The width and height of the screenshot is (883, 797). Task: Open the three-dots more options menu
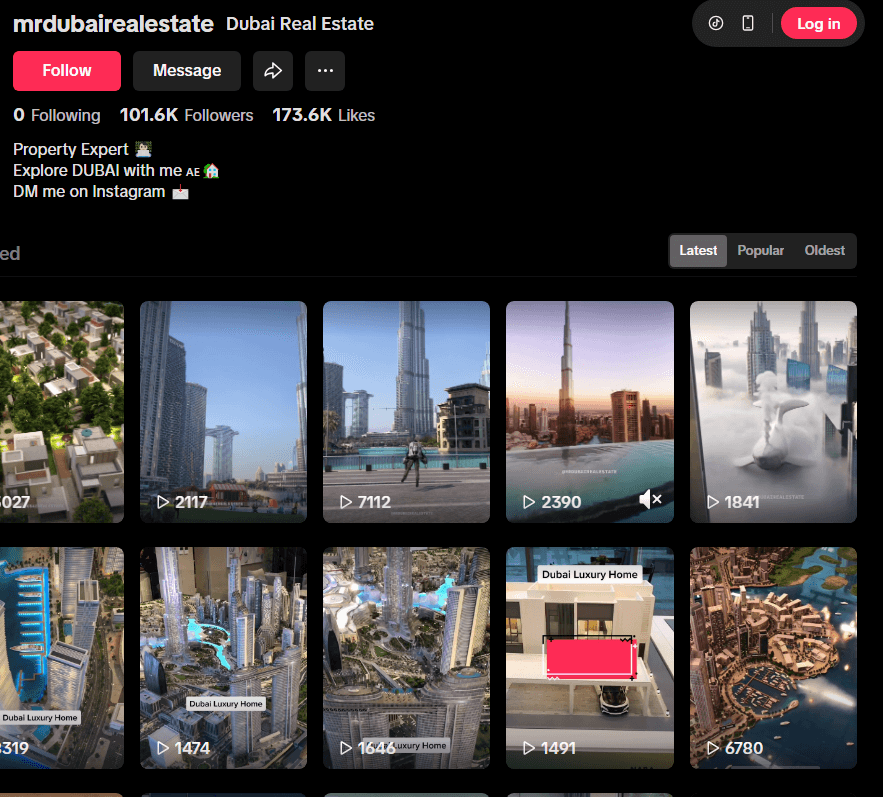325,71
